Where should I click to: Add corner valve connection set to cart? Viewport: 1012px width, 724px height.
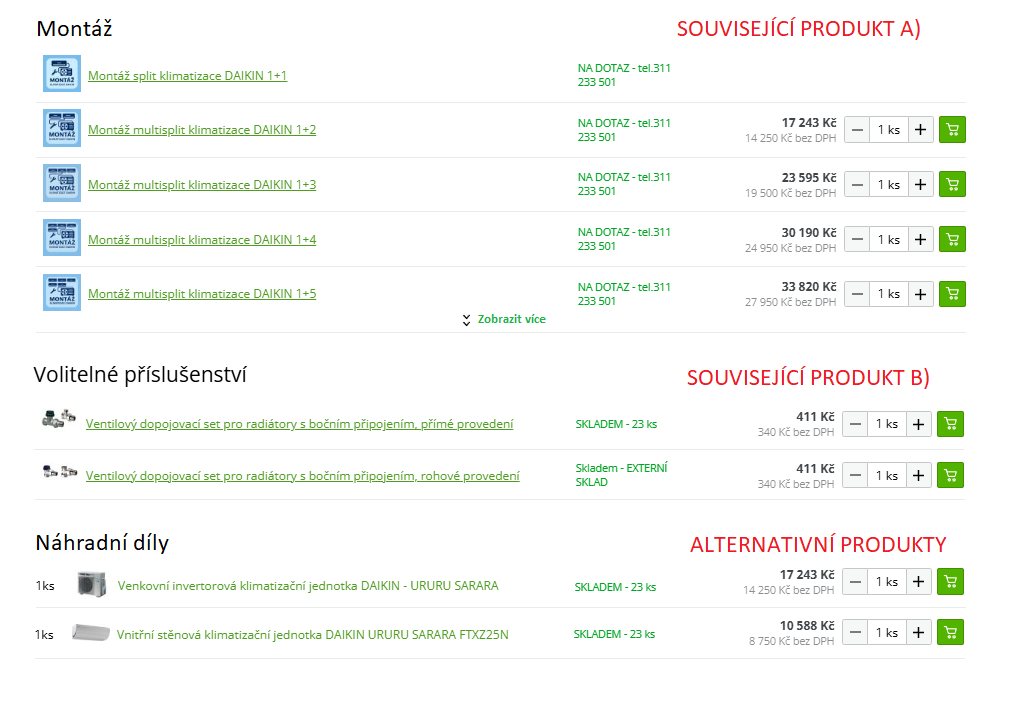[x=951, y=475]
